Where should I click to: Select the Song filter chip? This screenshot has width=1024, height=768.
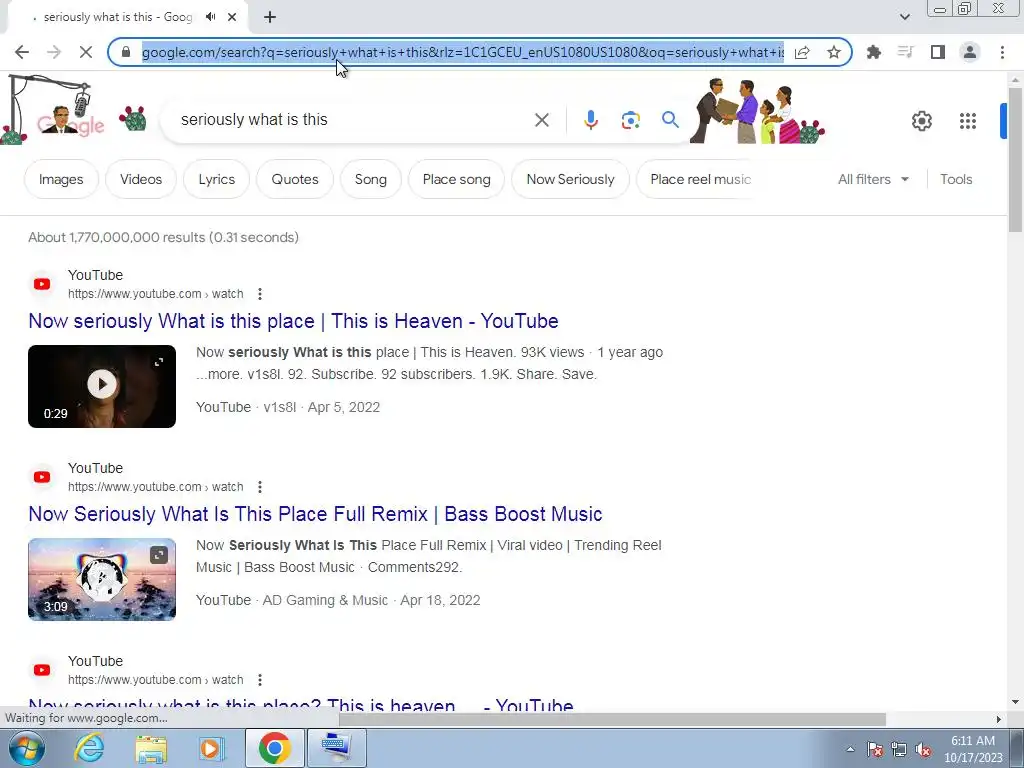tap(370, 179)
